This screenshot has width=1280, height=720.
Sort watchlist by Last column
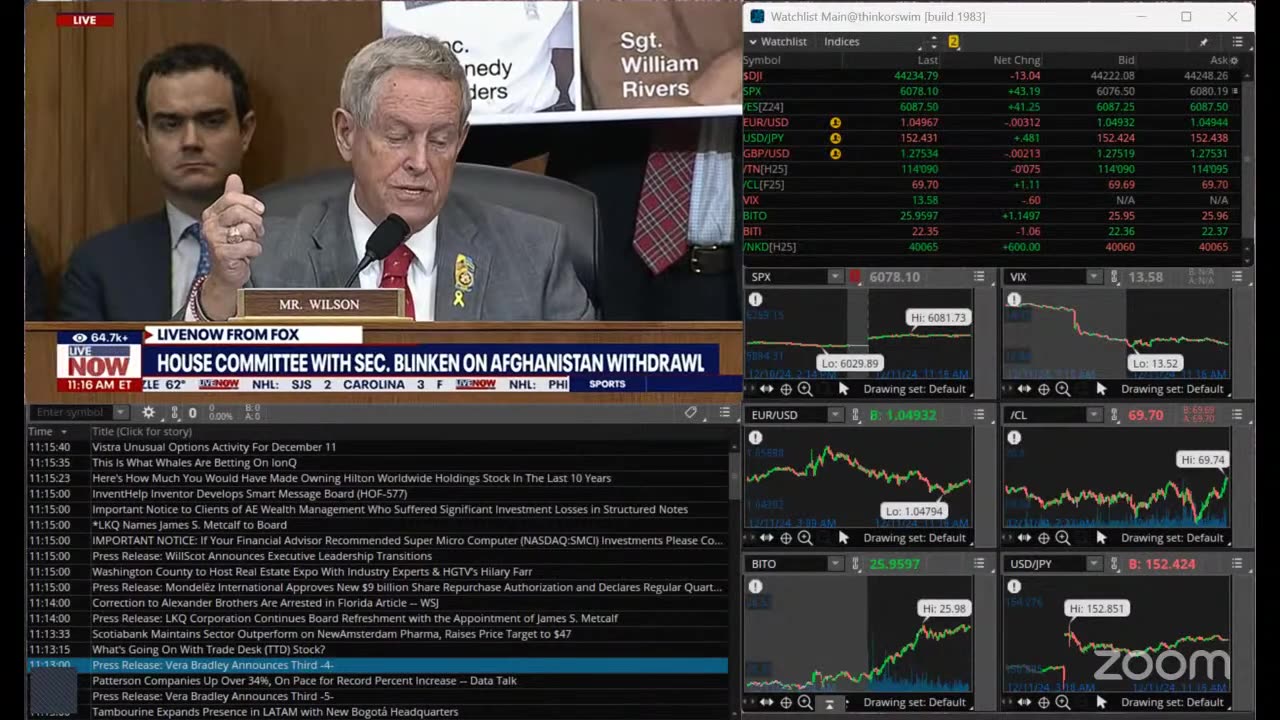tap(927, 60)
